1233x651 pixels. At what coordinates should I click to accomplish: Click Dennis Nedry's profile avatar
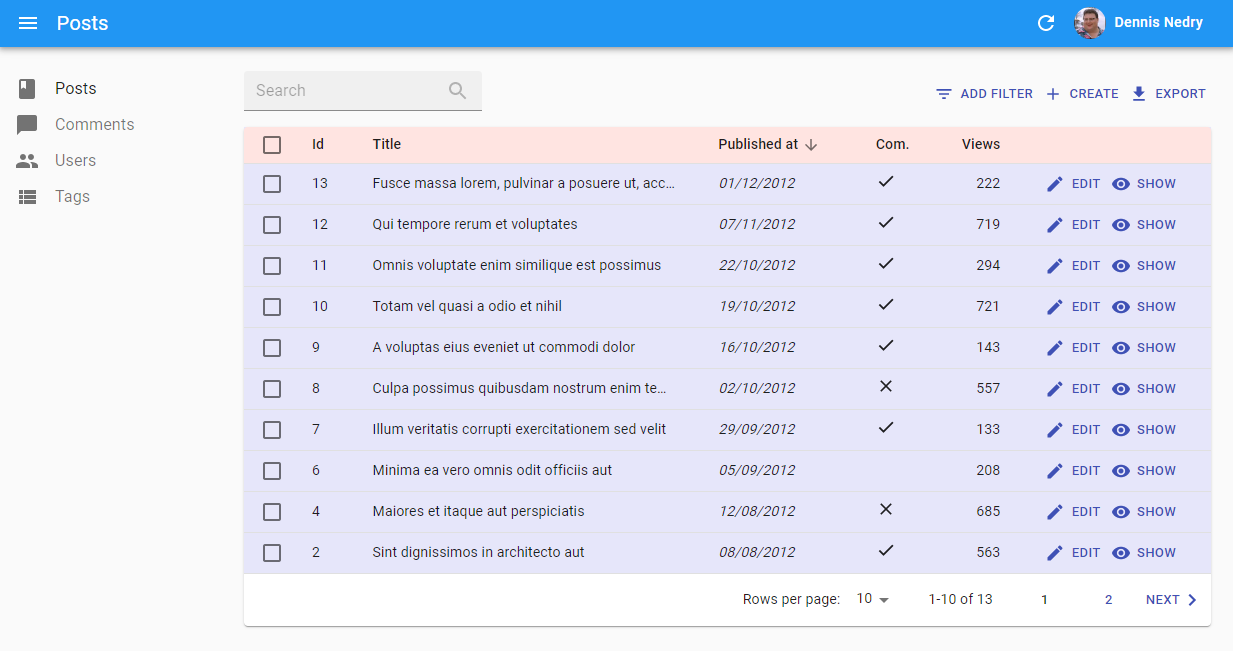[1089, 23]
